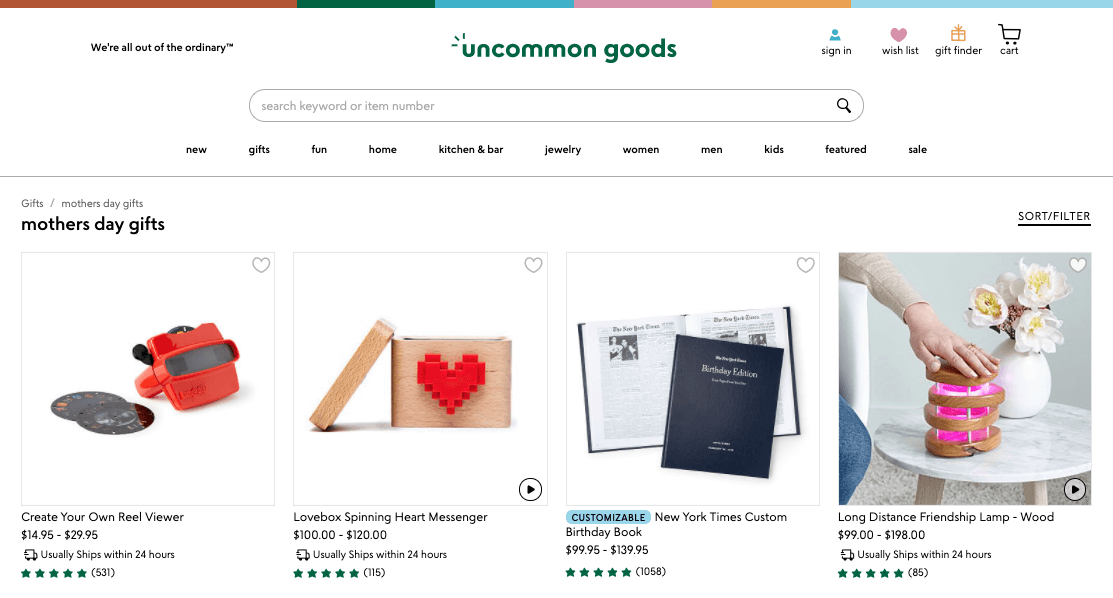Favorite the Create Your Own Reel Viewer
This screenshot has height=598, width=1113.
coord(261,265)
